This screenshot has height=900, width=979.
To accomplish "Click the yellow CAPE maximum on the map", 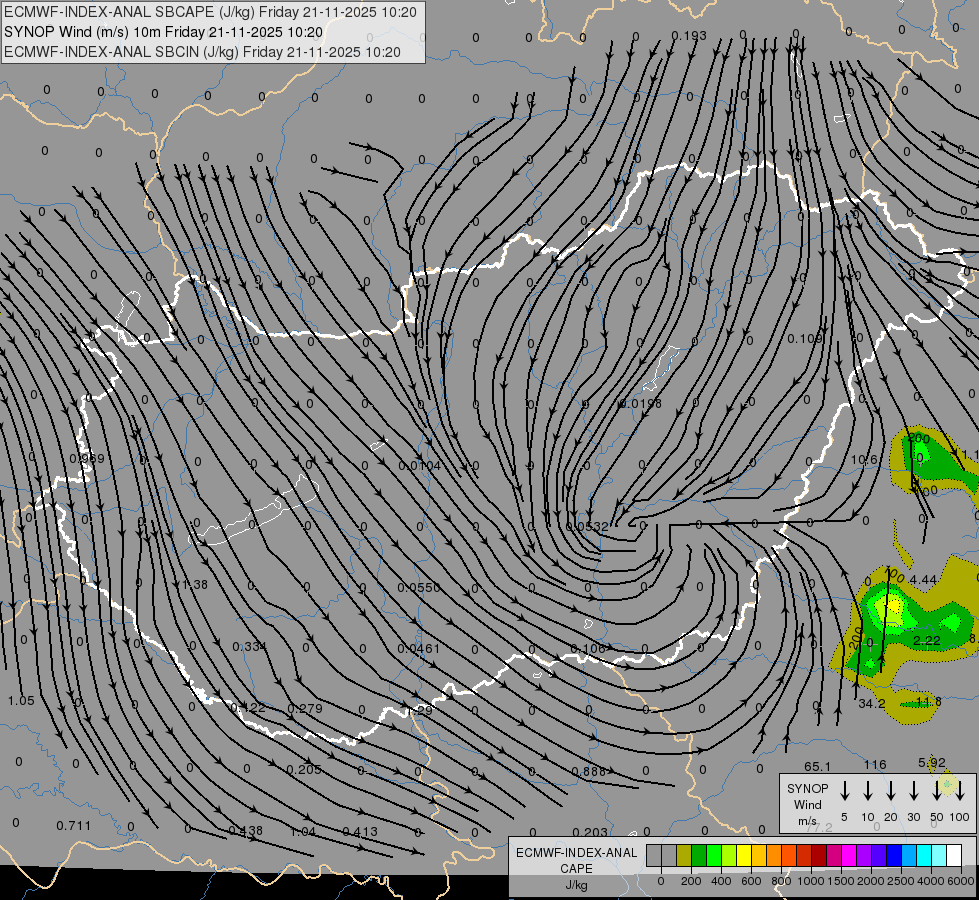I will click(894, 606).
